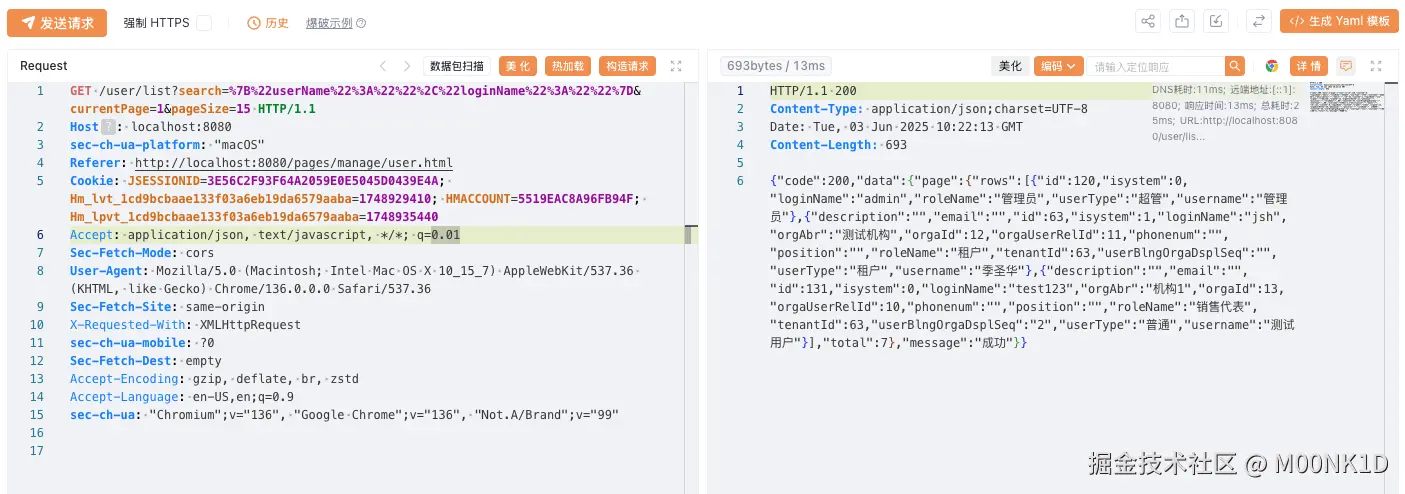Click 生成 Yaml 模板 button
Viewport: 1405px width, 494px height.
(x=1339, y=21)
